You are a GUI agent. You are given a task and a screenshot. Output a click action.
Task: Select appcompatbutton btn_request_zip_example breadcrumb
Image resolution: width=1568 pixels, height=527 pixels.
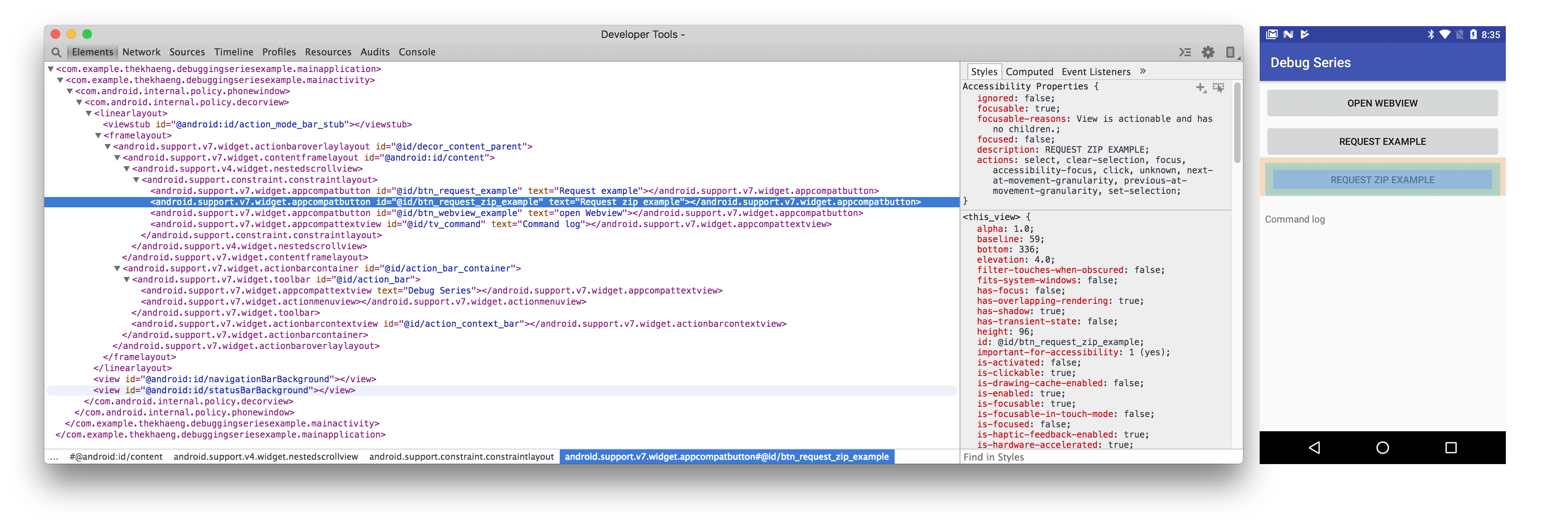click(x=727, y=457)
